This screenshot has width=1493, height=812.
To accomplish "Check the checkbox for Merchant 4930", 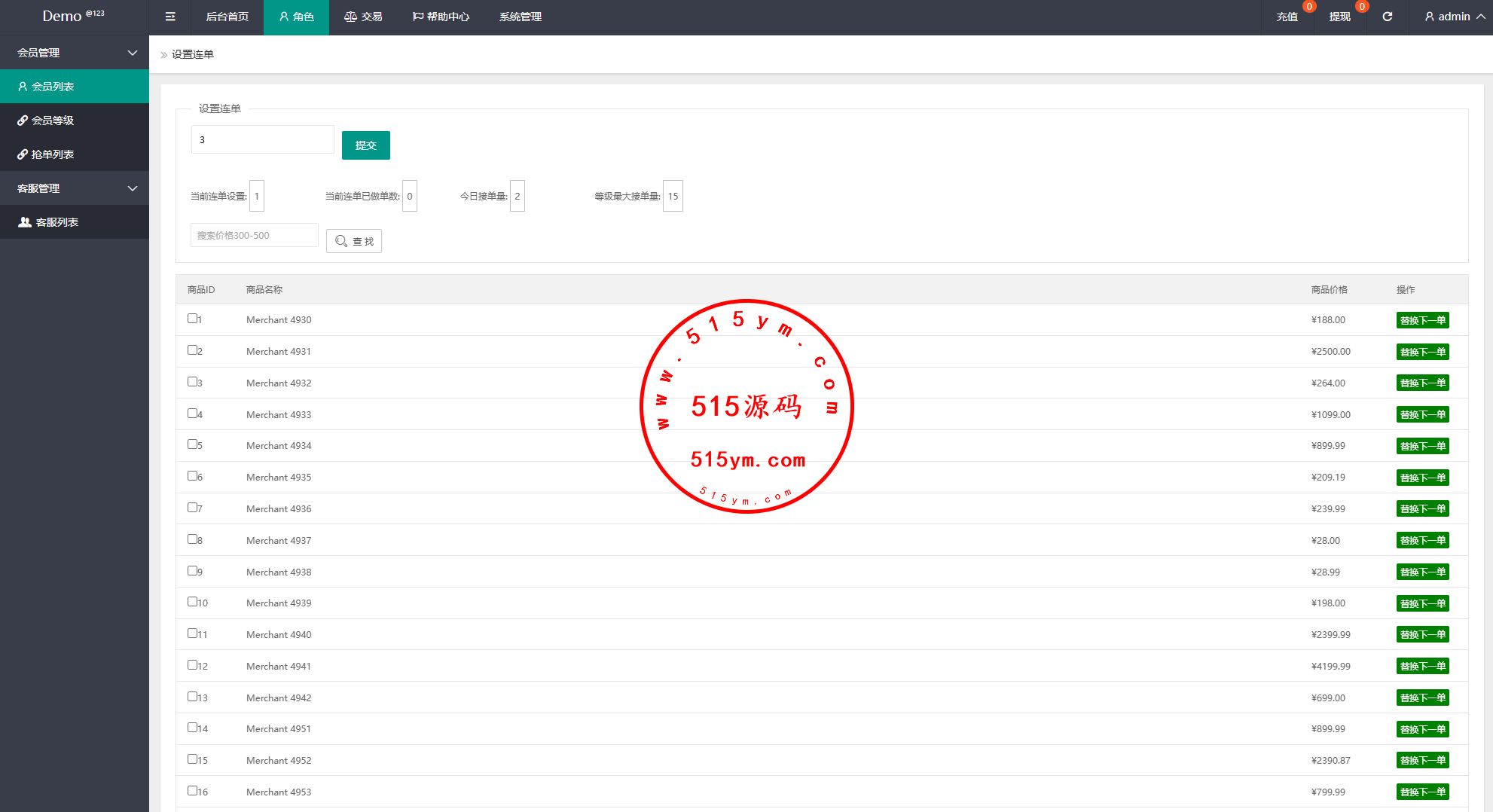I will [192, 319].
